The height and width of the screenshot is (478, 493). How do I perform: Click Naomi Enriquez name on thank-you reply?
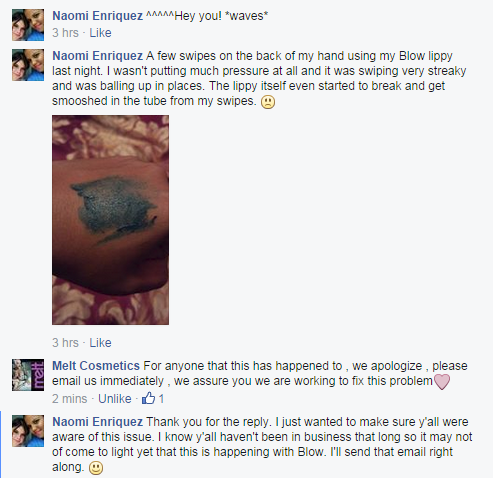coord(98,422)
